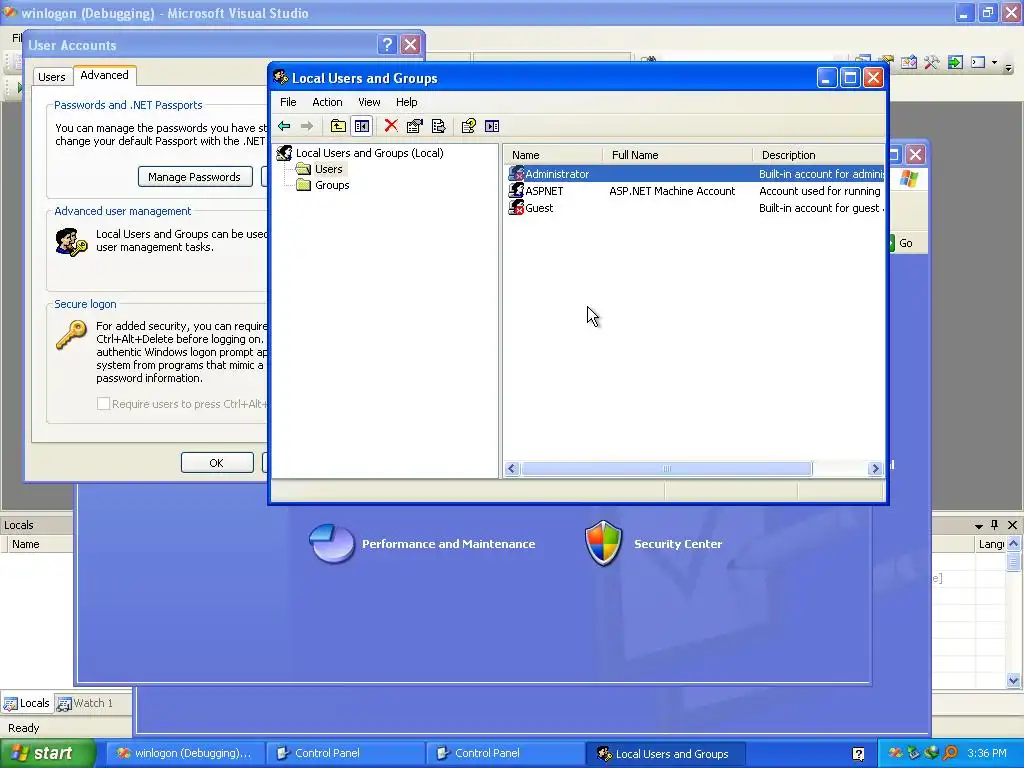Click the Toolbox hammer icon in Visual Studio
The width and height of the screenshot is (1024, 768).
click(x=932, y=63)
